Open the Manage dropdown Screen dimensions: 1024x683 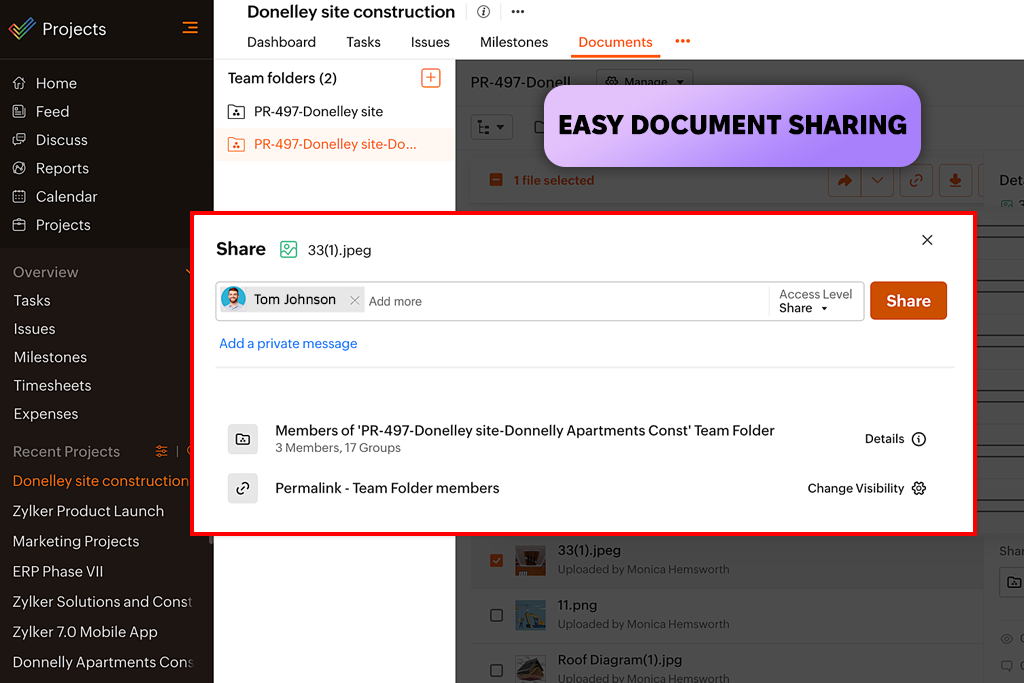click(645, 82)
